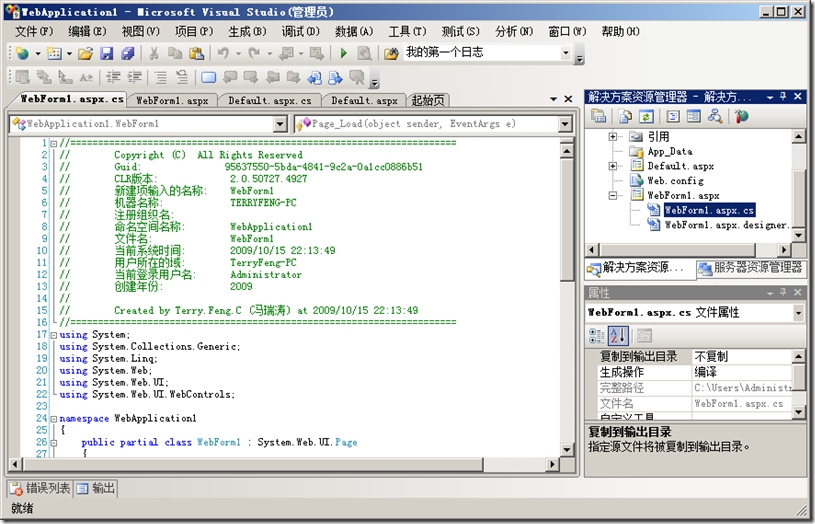Expand the 引用 references node
This screenshot has width=815, height=524.
613,137
